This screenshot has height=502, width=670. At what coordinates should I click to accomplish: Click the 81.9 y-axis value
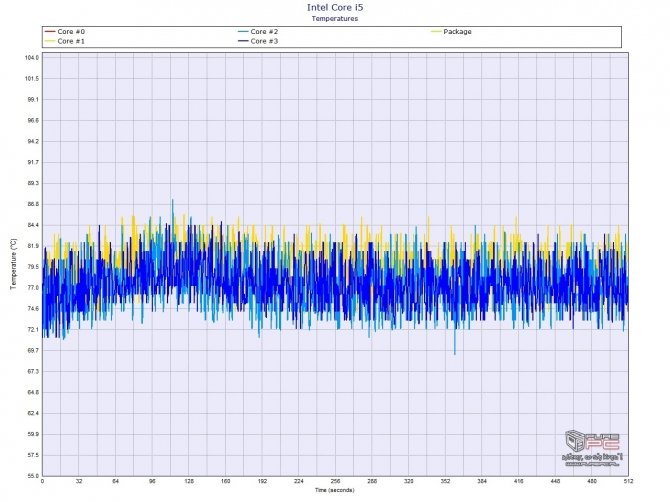click(32, 246)
